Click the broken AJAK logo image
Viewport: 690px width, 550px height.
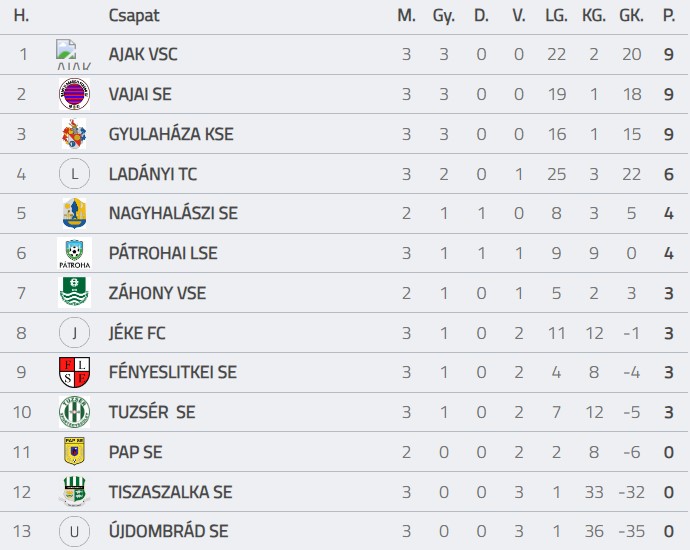pyautogui.click(x=73, y=55)
